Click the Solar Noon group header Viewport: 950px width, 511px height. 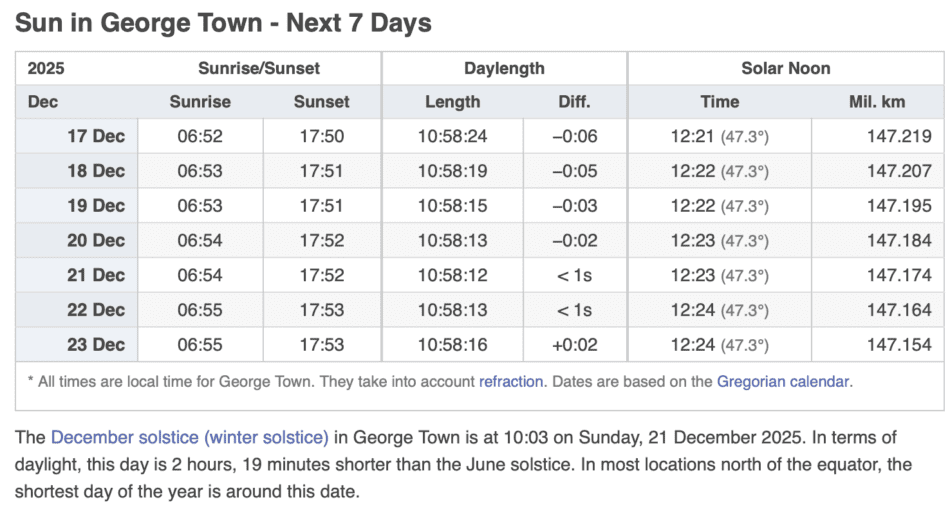[785, 69]
